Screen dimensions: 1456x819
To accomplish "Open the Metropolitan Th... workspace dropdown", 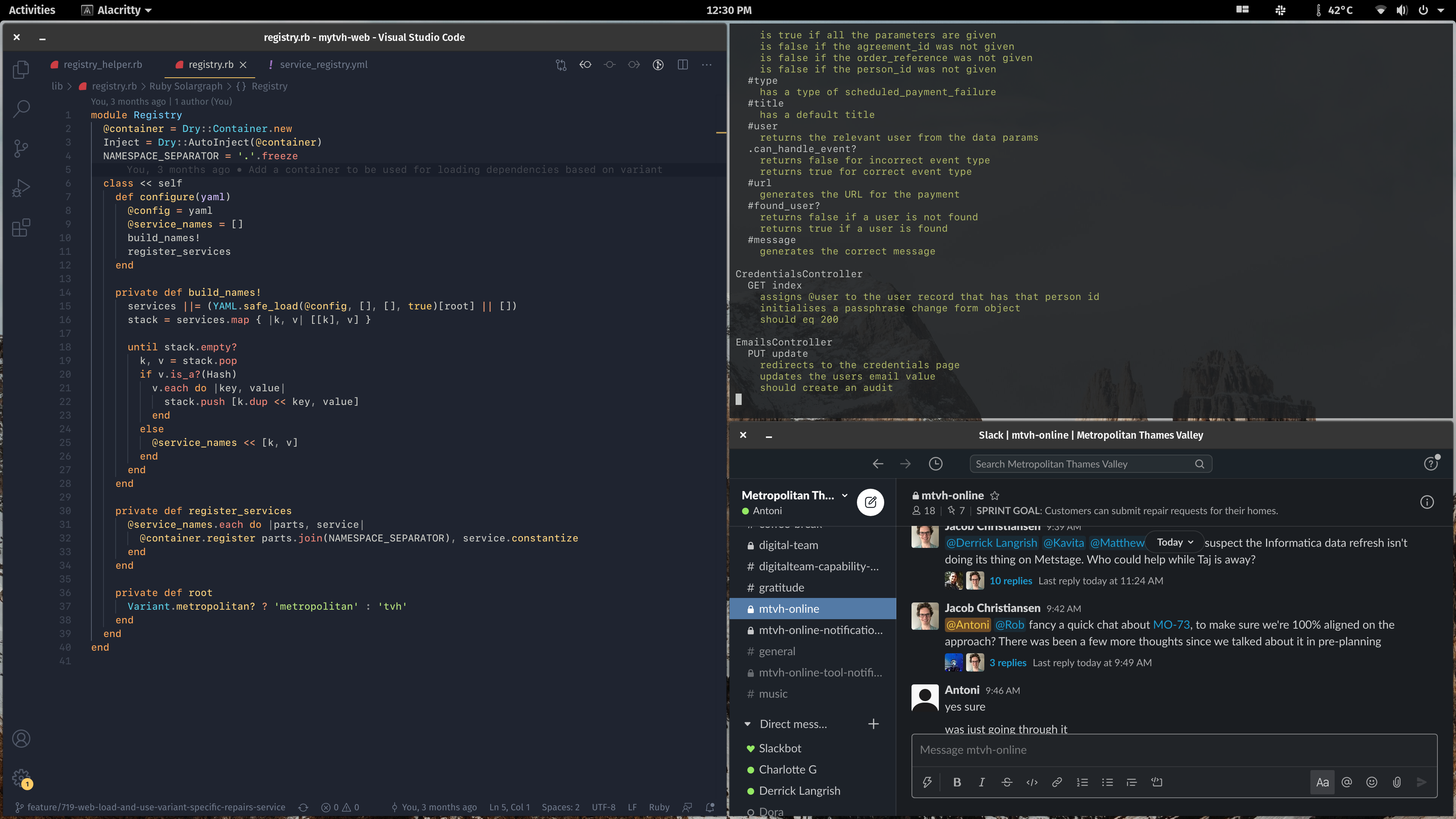I will click(795, 495).
